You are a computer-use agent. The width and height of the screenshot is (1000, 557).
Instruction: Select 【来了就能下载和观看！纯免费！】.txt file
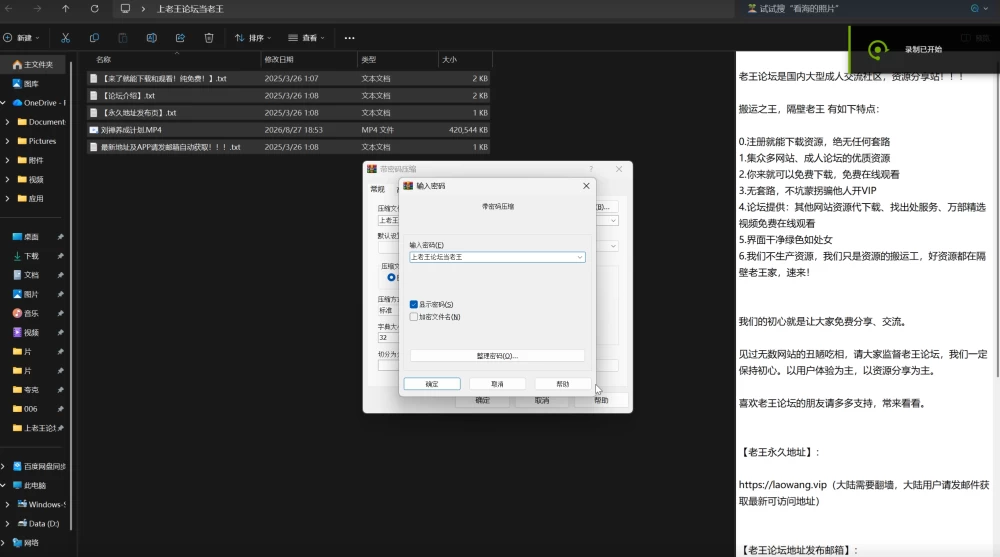pos(288,78)
